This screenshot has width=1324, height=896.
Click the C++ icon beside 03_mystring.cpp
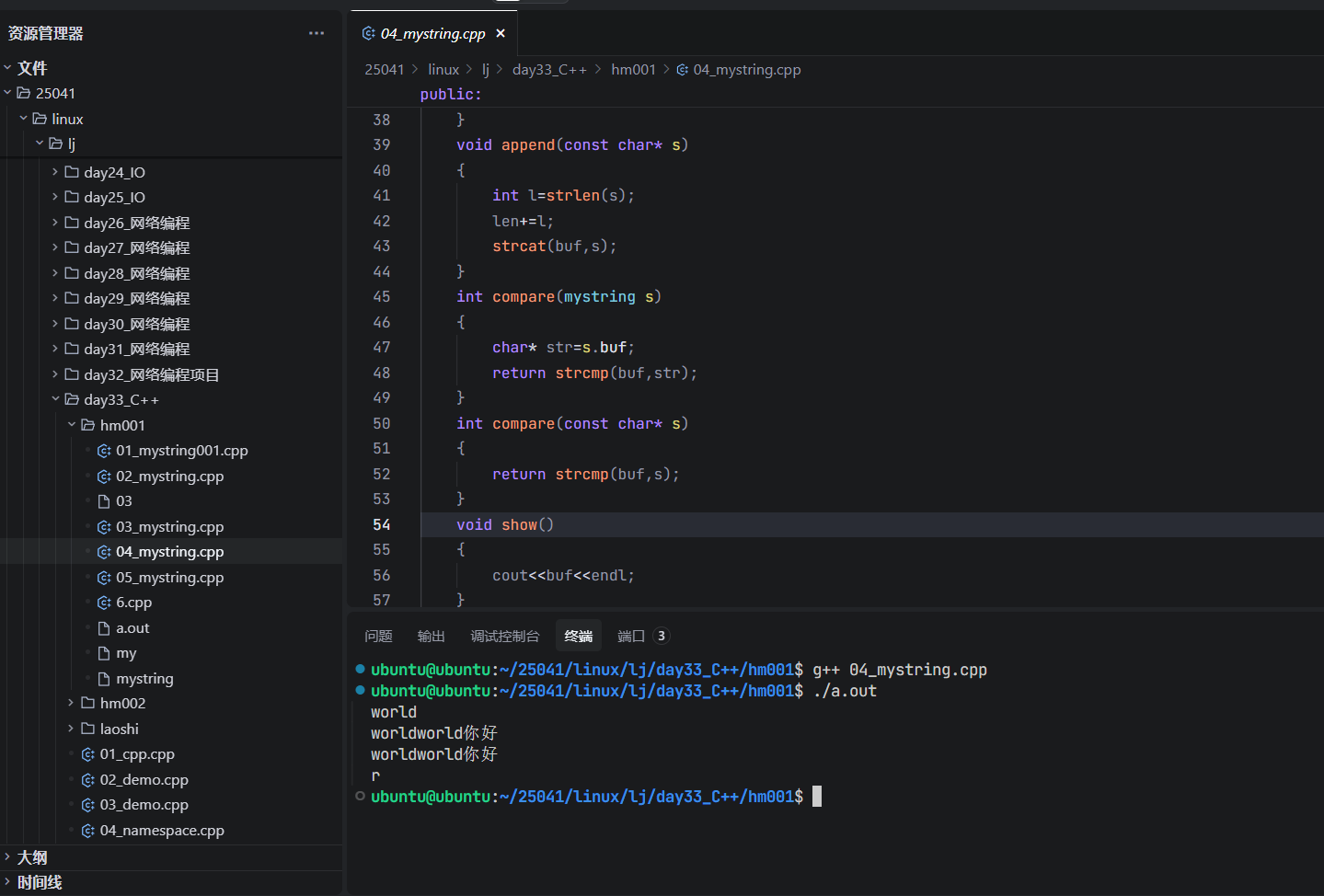coord(104,527)
